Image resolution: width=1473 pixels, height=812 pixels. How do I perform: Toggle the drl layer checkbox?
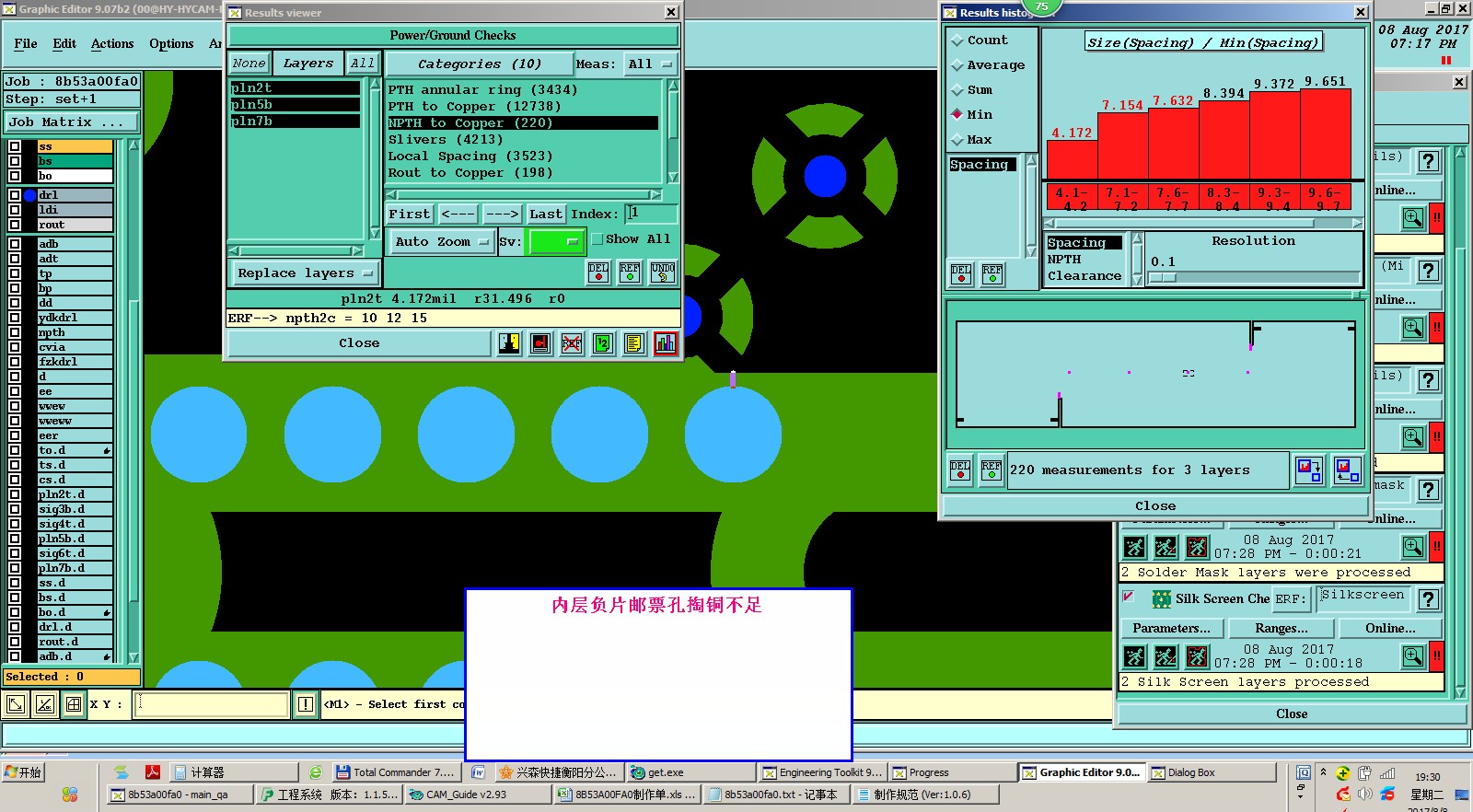[14, 195]
